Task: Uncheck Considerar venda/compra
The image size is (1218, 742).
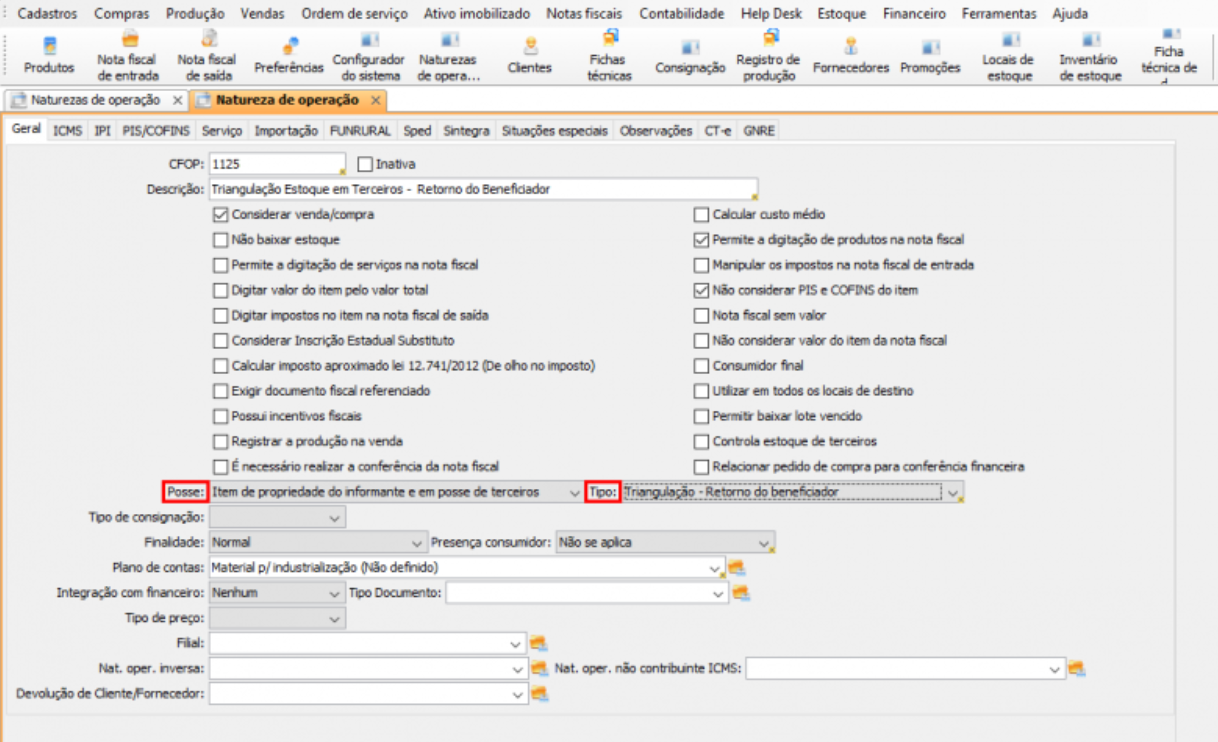Action: (x=221, y=215)
